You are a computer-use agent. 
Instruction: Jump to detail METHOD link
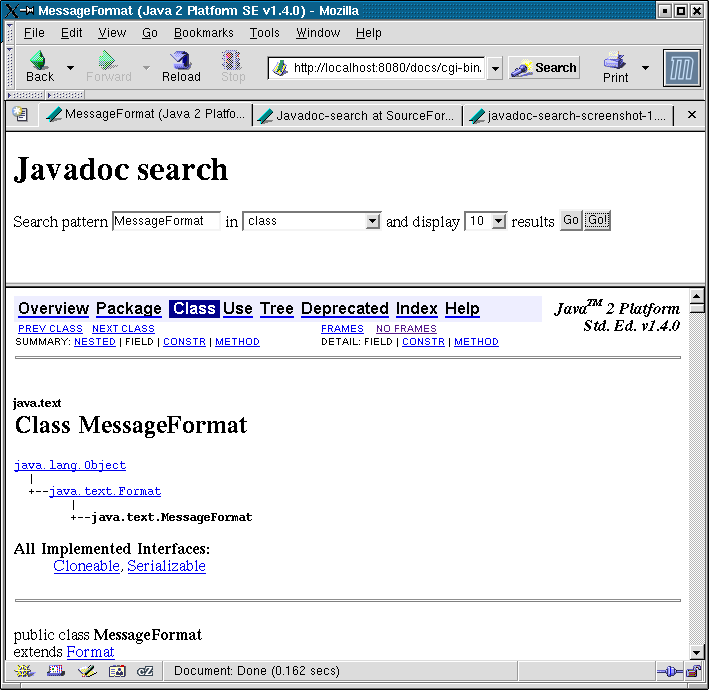coord(476,342)
